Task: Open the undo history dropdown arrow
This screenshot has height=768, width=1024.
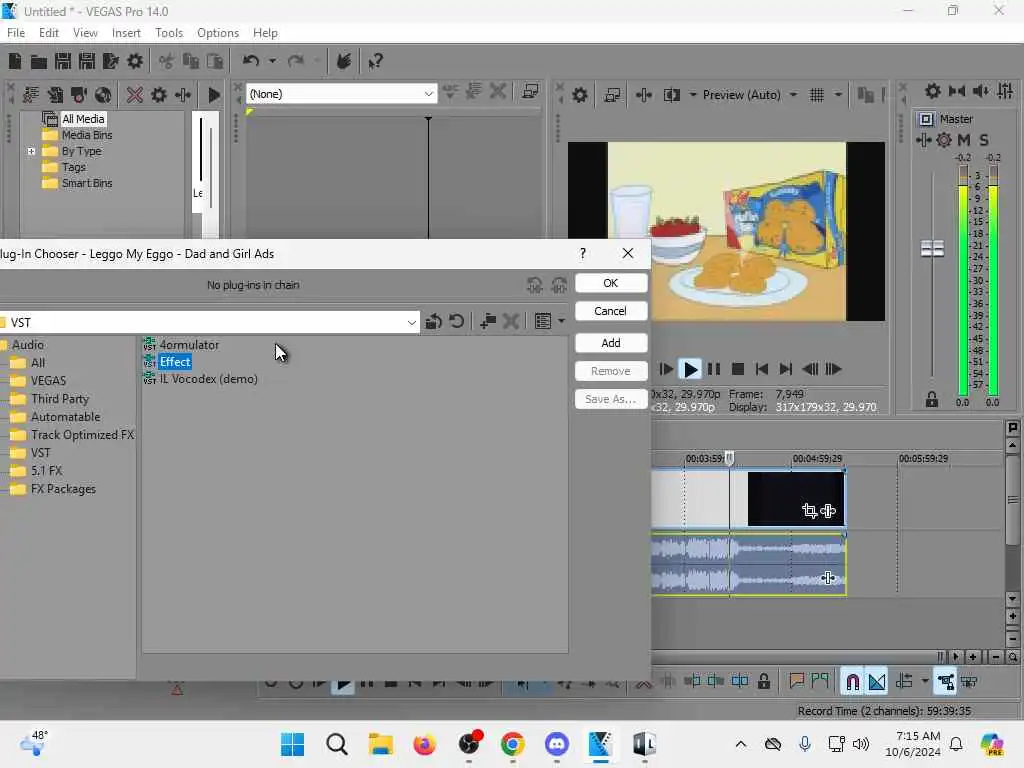Action: click(x=272, y=61)
